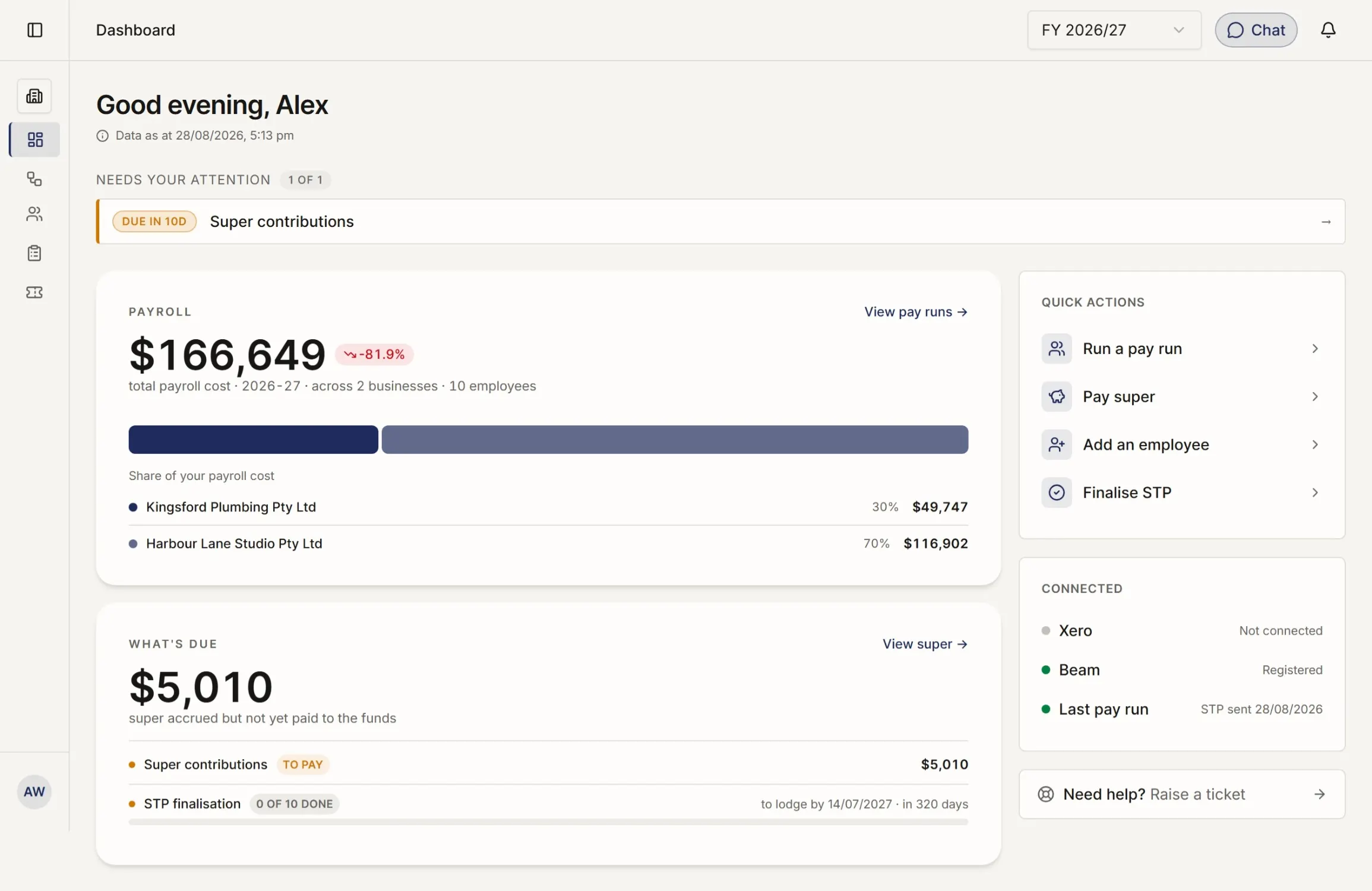Open the notifications bell
The image size is (1372, 891).
coord(1328,30)
